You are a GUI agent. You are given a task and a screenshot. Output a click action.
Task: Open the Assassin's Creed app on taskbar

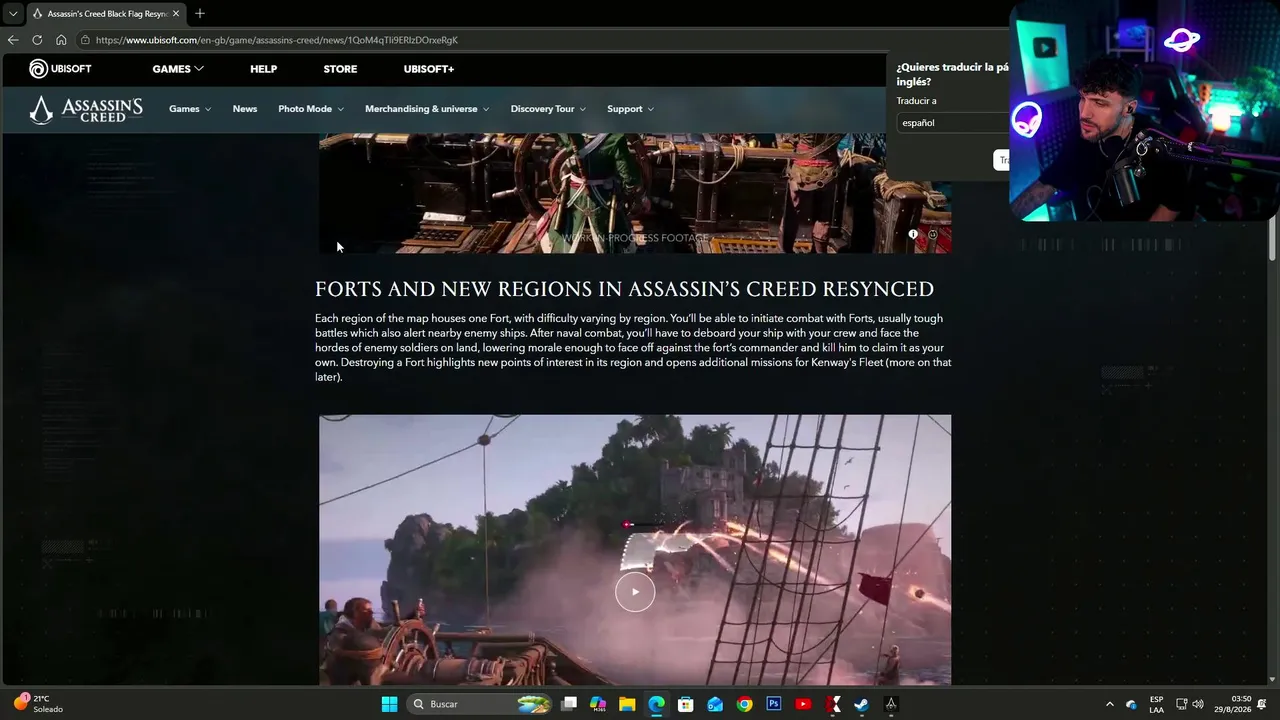[891, 704]
